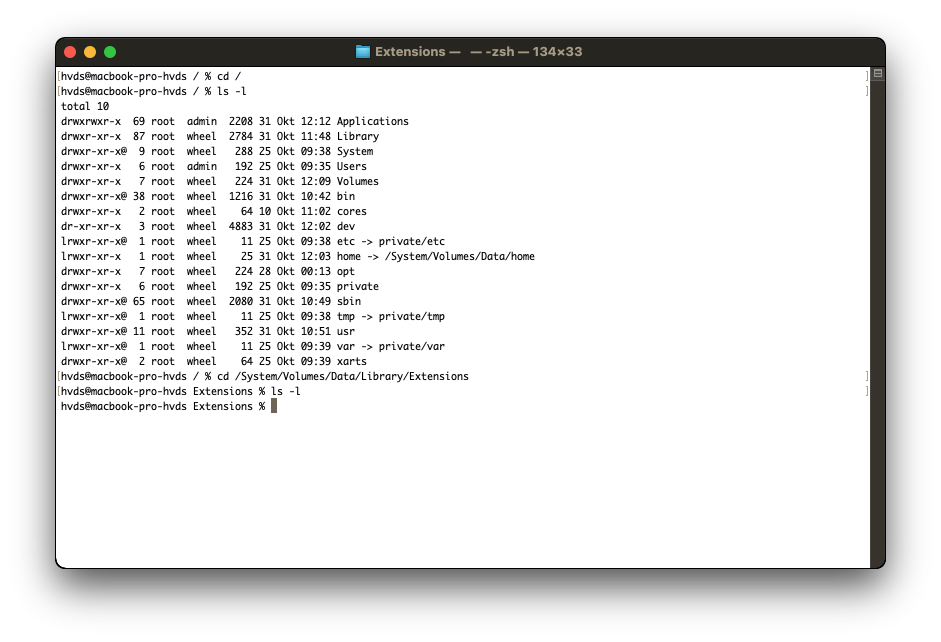The height and width of the screenshot is (642, 941).
Task: Click the folder icon in the title bar
Action: tap(362, 52)
